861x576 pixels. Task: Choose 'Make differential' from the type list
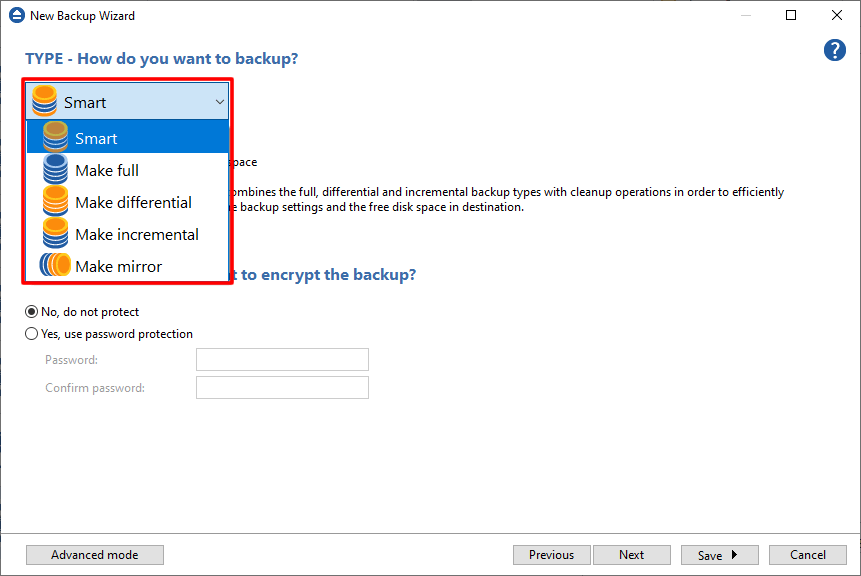[133, 202]
